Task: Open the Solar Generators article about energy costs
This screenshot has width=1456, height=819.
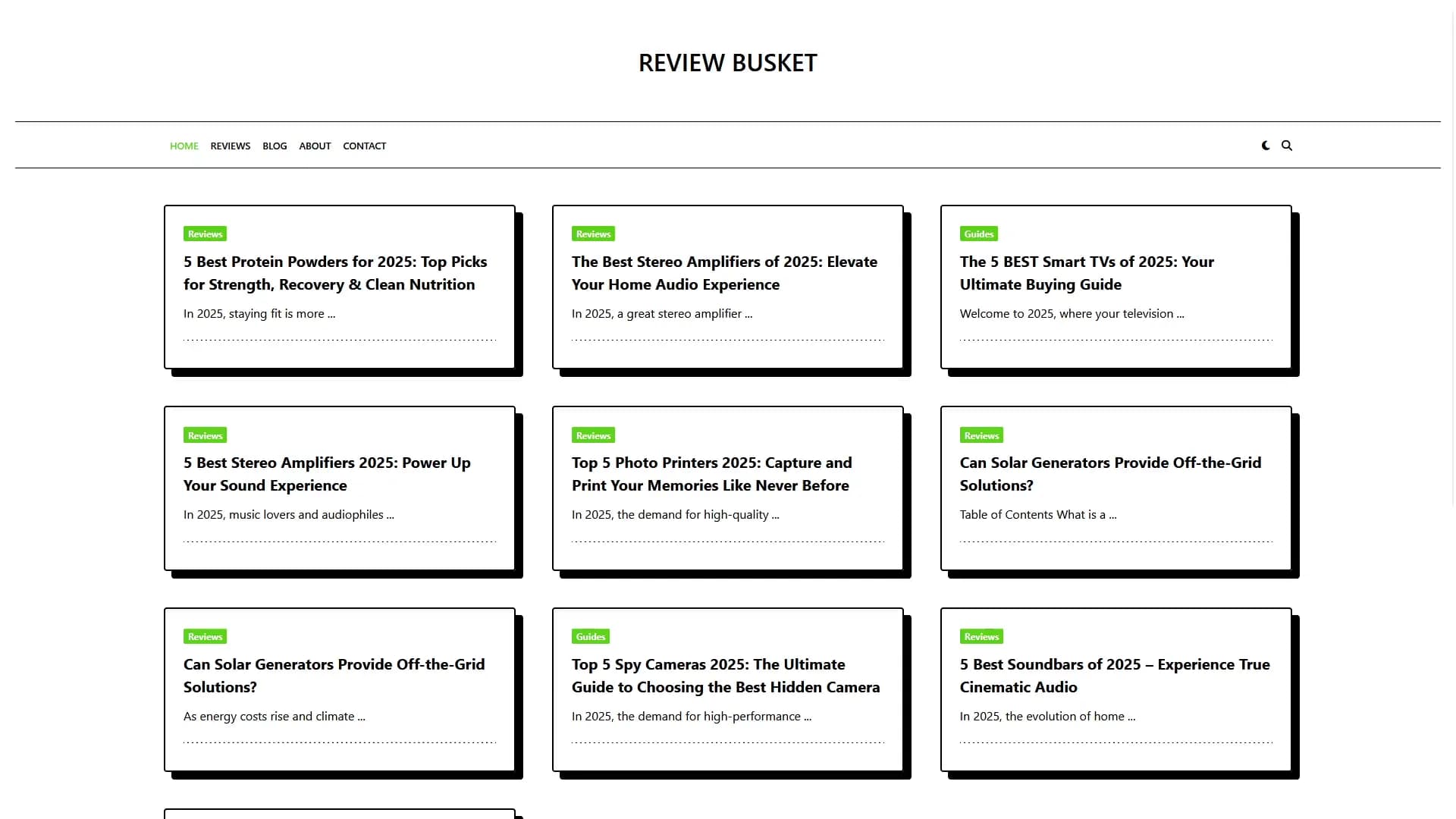Action: pyautogui.click(x=334, y=676)
